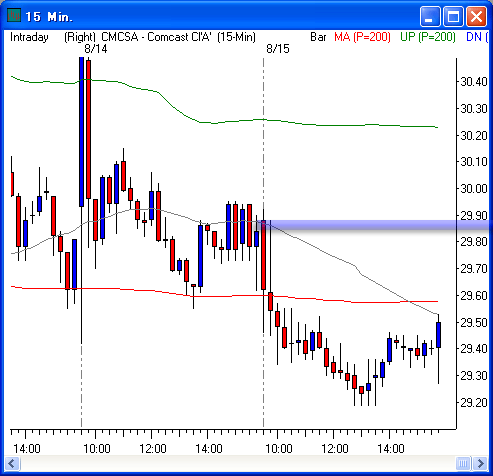The width and height of the screenshot is (493, 476).
Task: Select the red MA (P=200) legend label
Action: click(x=362, y=37)
